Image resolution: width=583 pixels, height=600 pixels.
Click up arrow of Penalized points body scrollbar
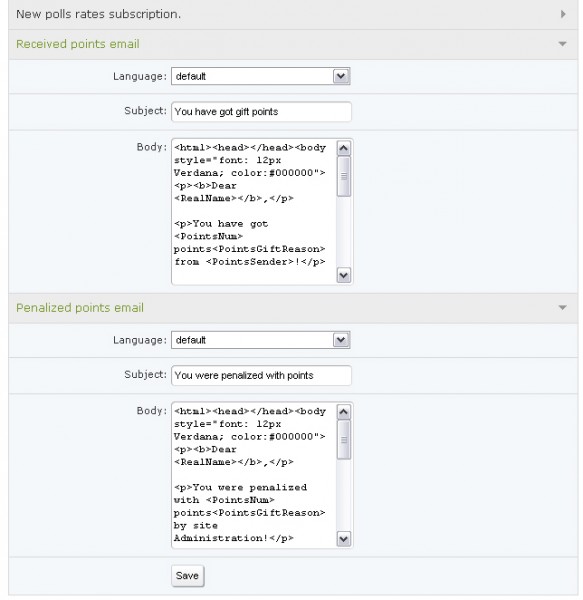[x=344, y=412]
